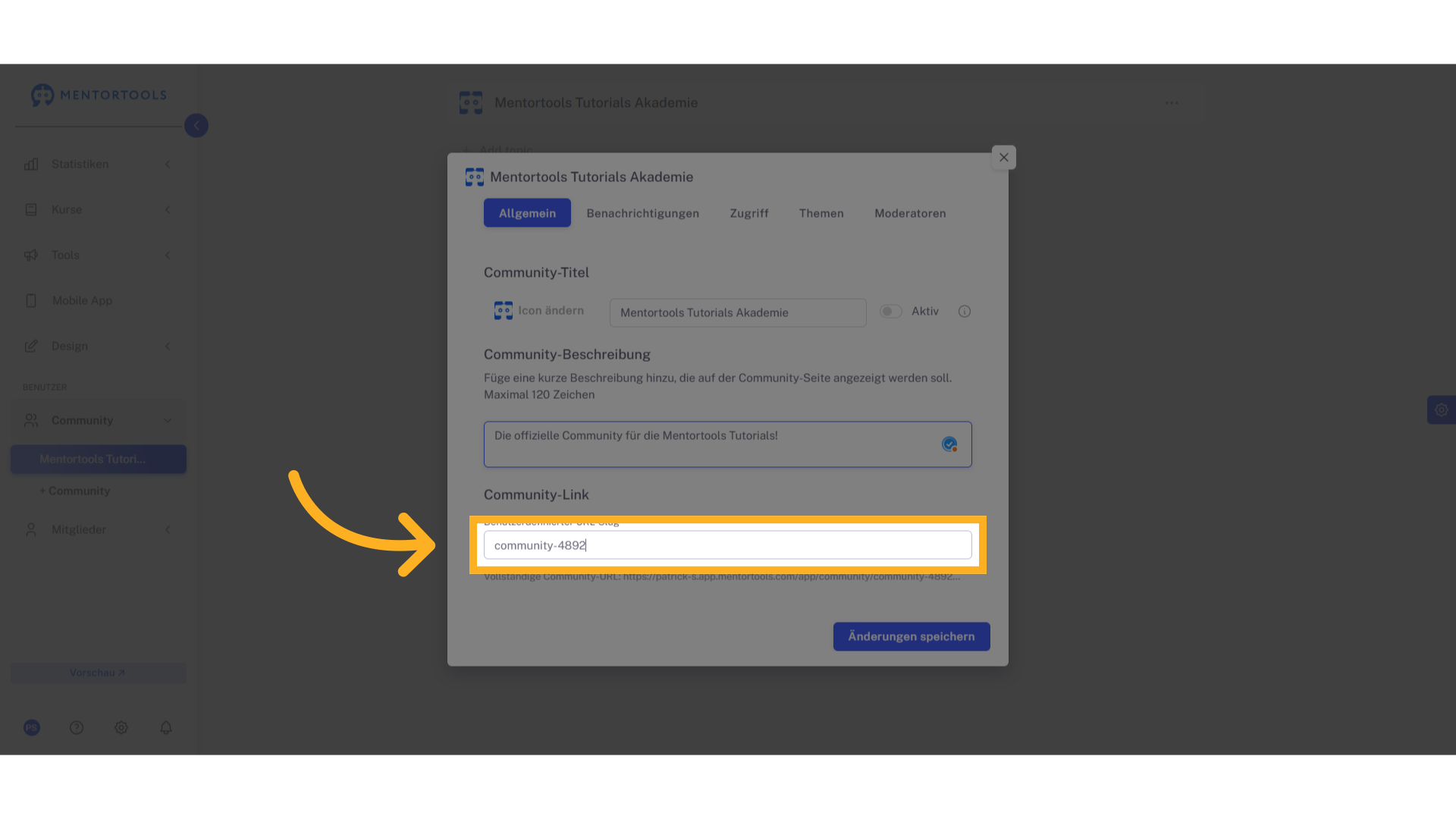Open the notifications bell
This screenshot has height=819, width=1456.
point(166,728)
